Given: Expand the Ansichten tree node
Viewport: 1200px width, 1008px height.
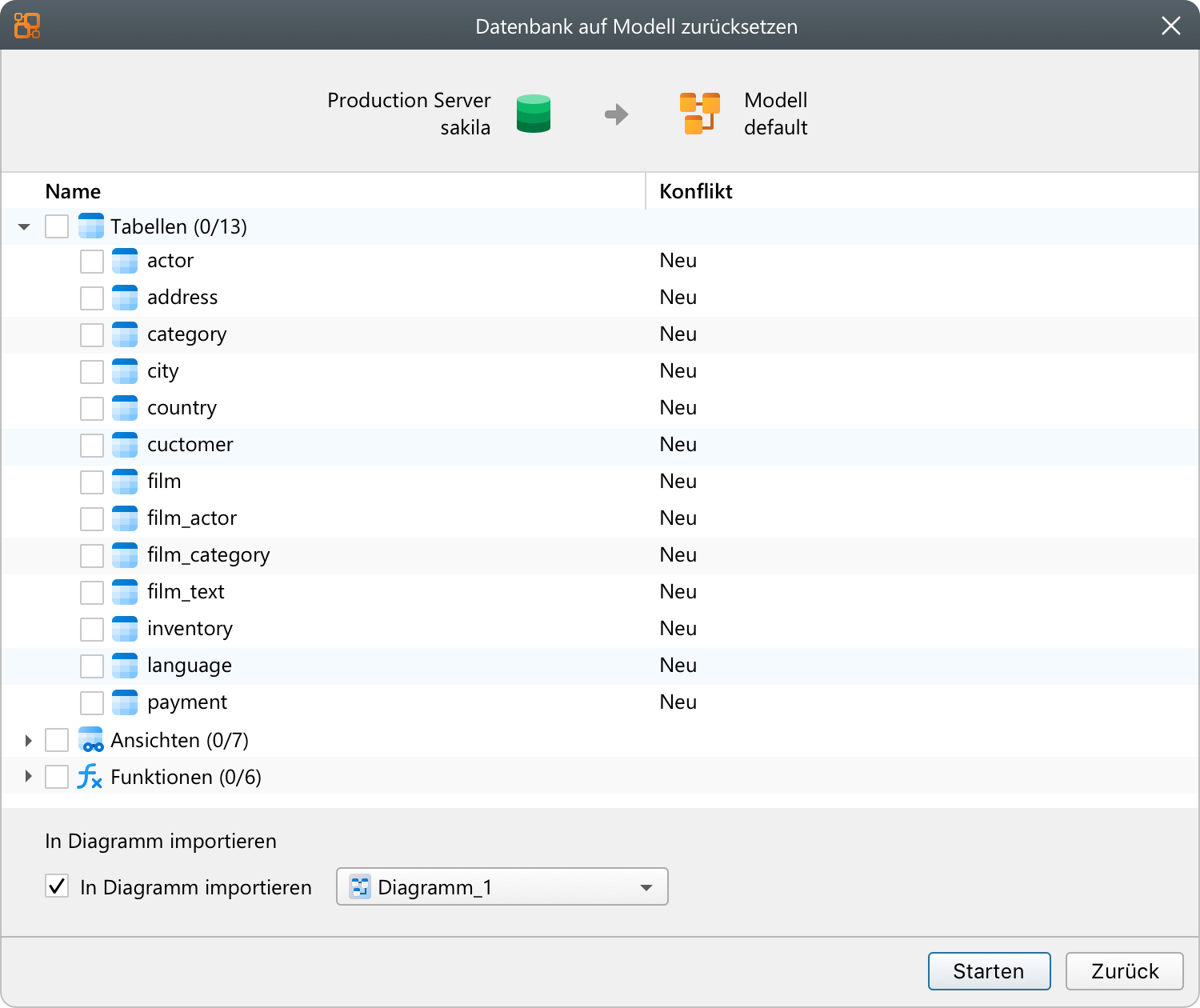Looking at the screenshot, I should [x=28, y=741].
